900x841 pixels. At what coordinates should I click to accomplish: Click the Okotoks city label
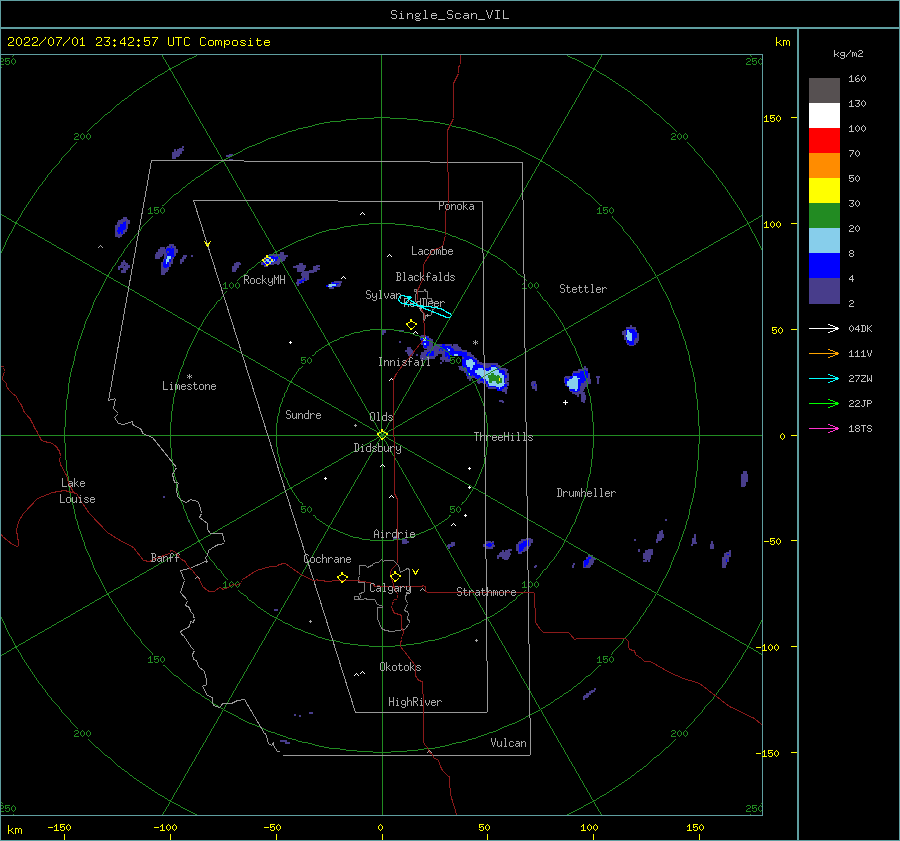pyautogui.click(x=400, y=667)
